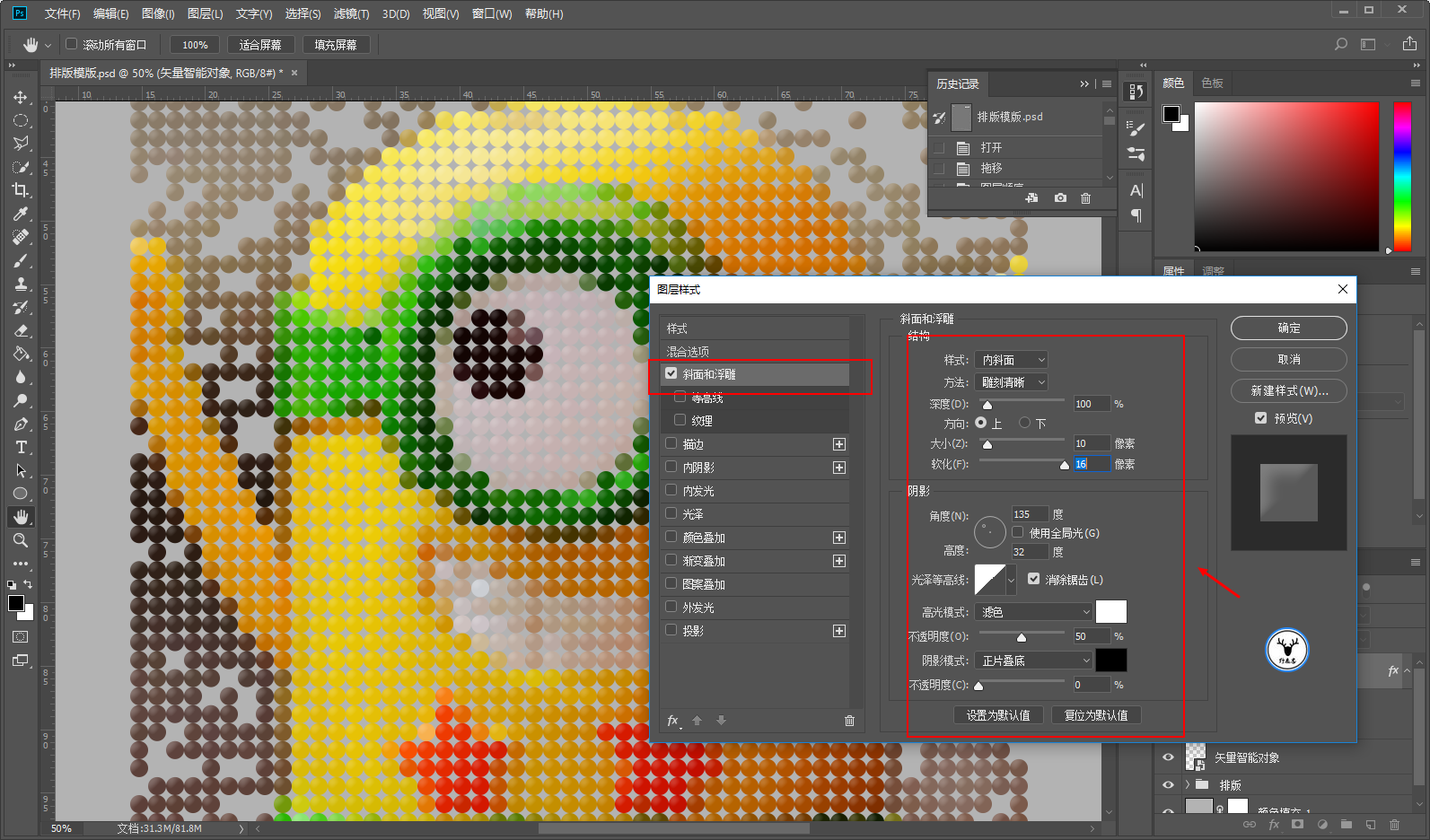
Task: Expand the 排版 layer group
Action: [x=1187, y=784]
